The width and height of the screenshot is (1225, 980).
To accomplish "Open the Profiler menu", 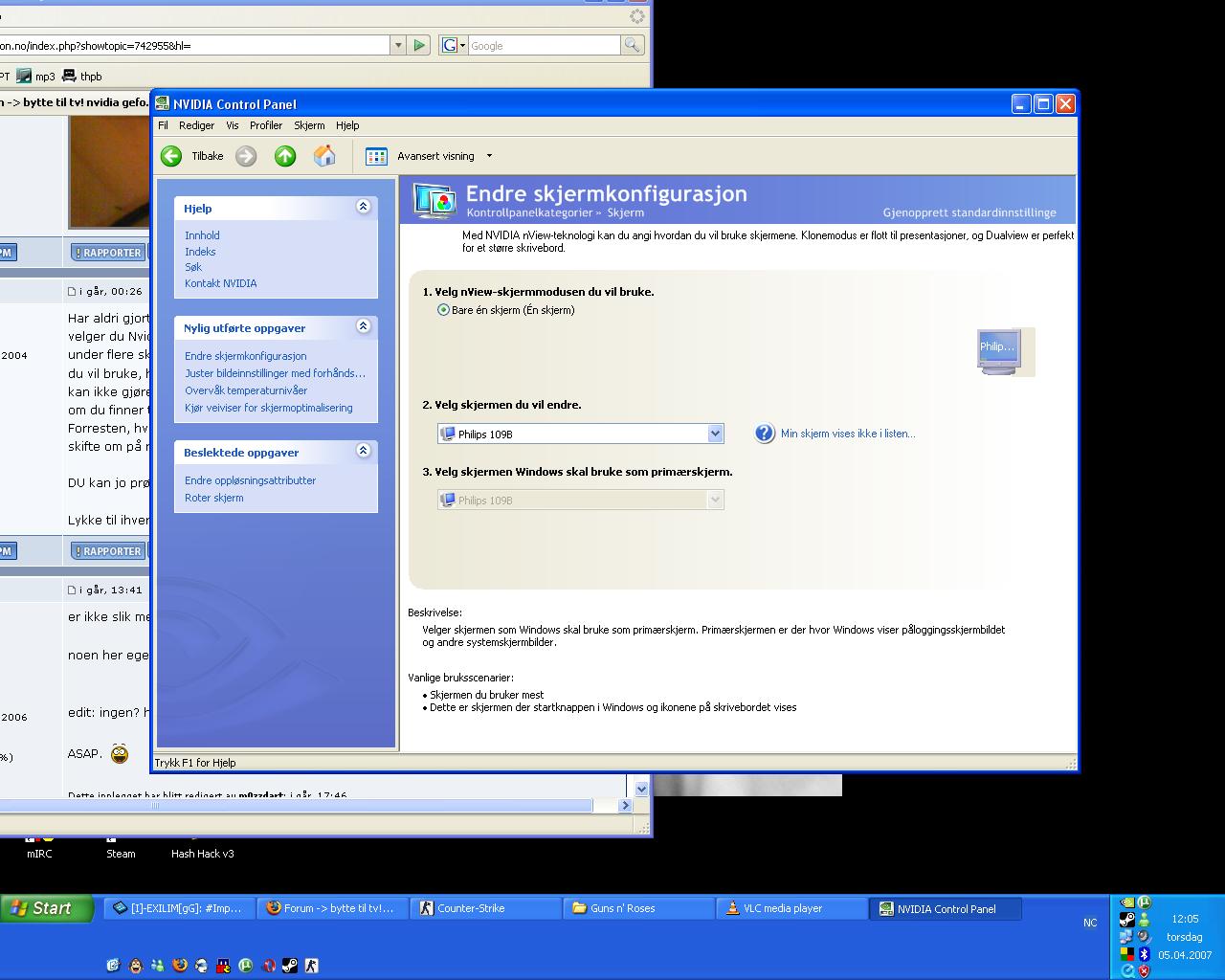I will 266,125.
